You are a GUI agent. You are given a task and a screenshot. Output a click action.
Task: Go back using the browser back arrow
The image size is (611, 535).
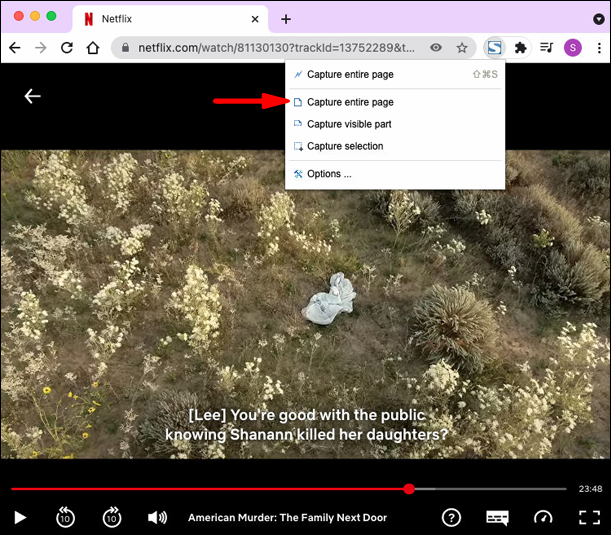pos(15,48)
